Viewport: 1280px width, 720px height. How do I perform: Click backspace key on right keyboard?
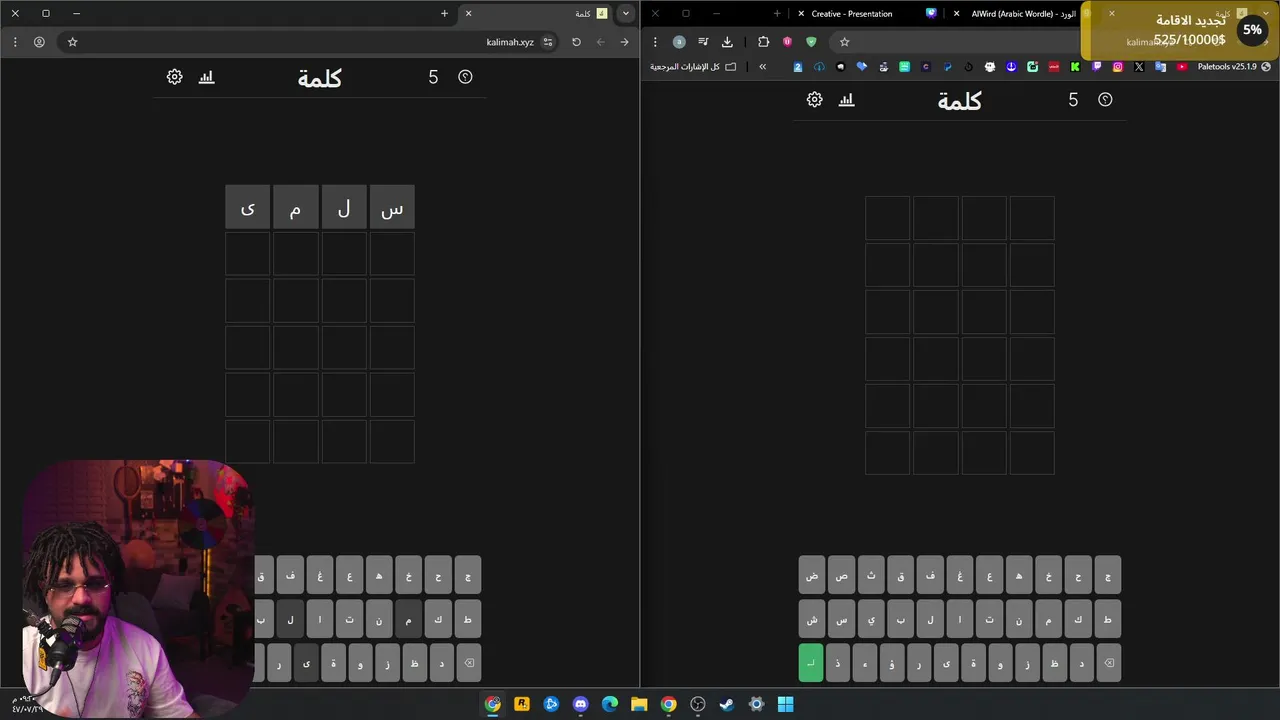(1108, 663)
